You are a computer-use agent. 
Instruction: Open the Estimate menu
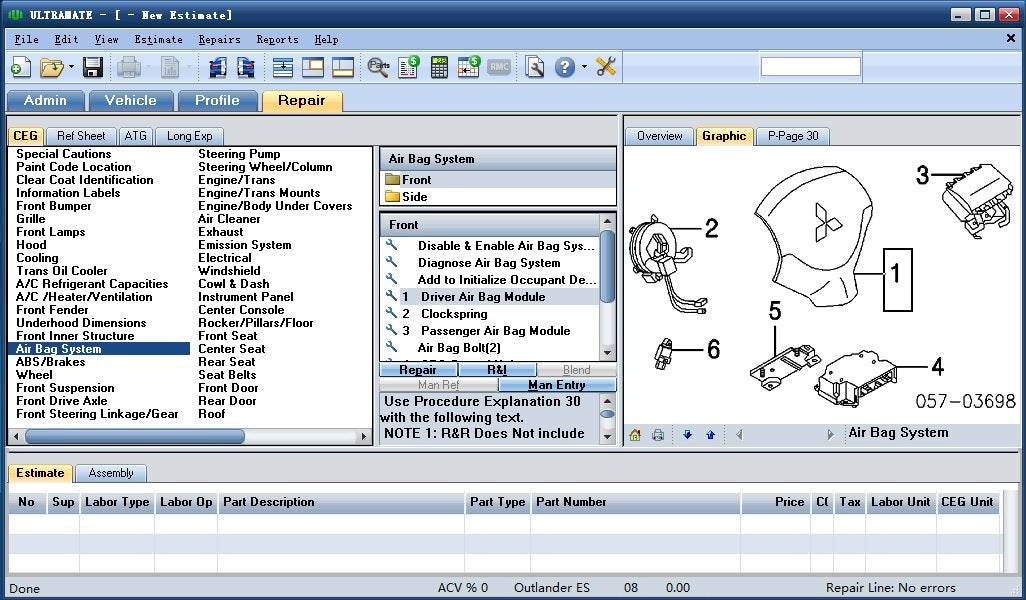pyautogui.click(x=158, y=39)
